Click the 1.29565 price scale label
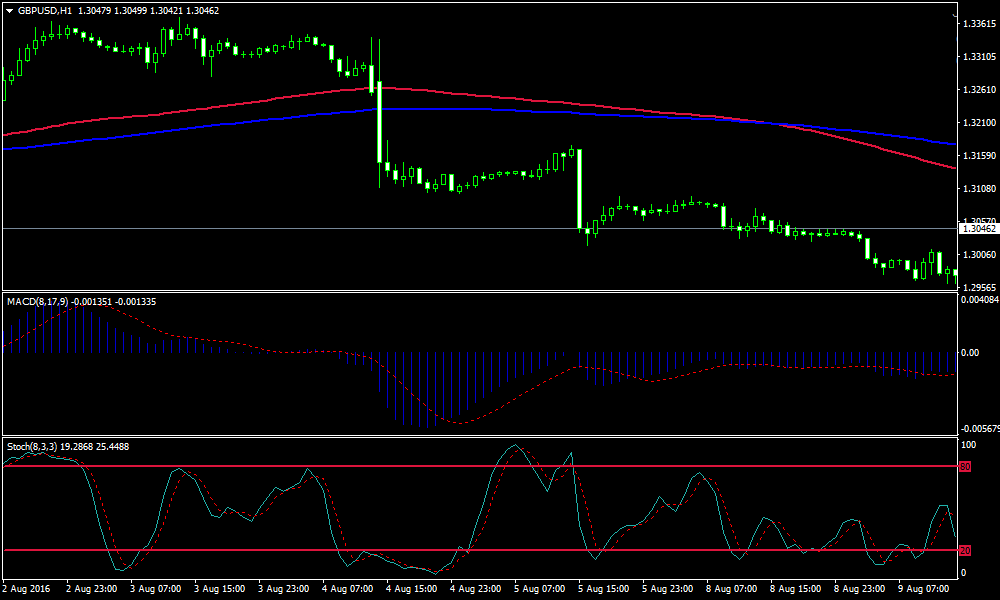This screenshot has width=1000, height=600. click(977, 287)
